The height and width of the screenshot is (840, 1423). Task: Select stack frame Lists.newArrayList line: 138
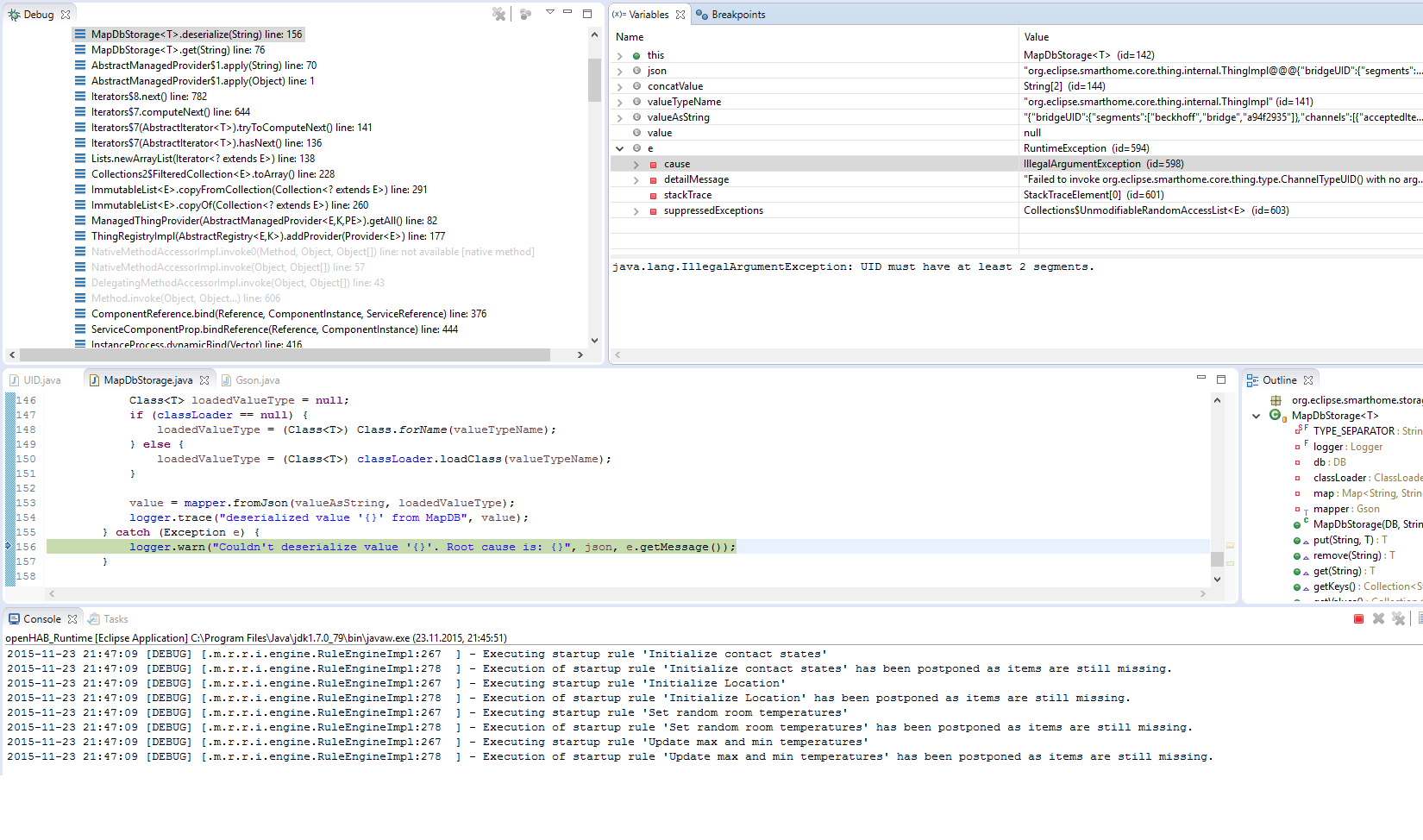click(203, 159)
